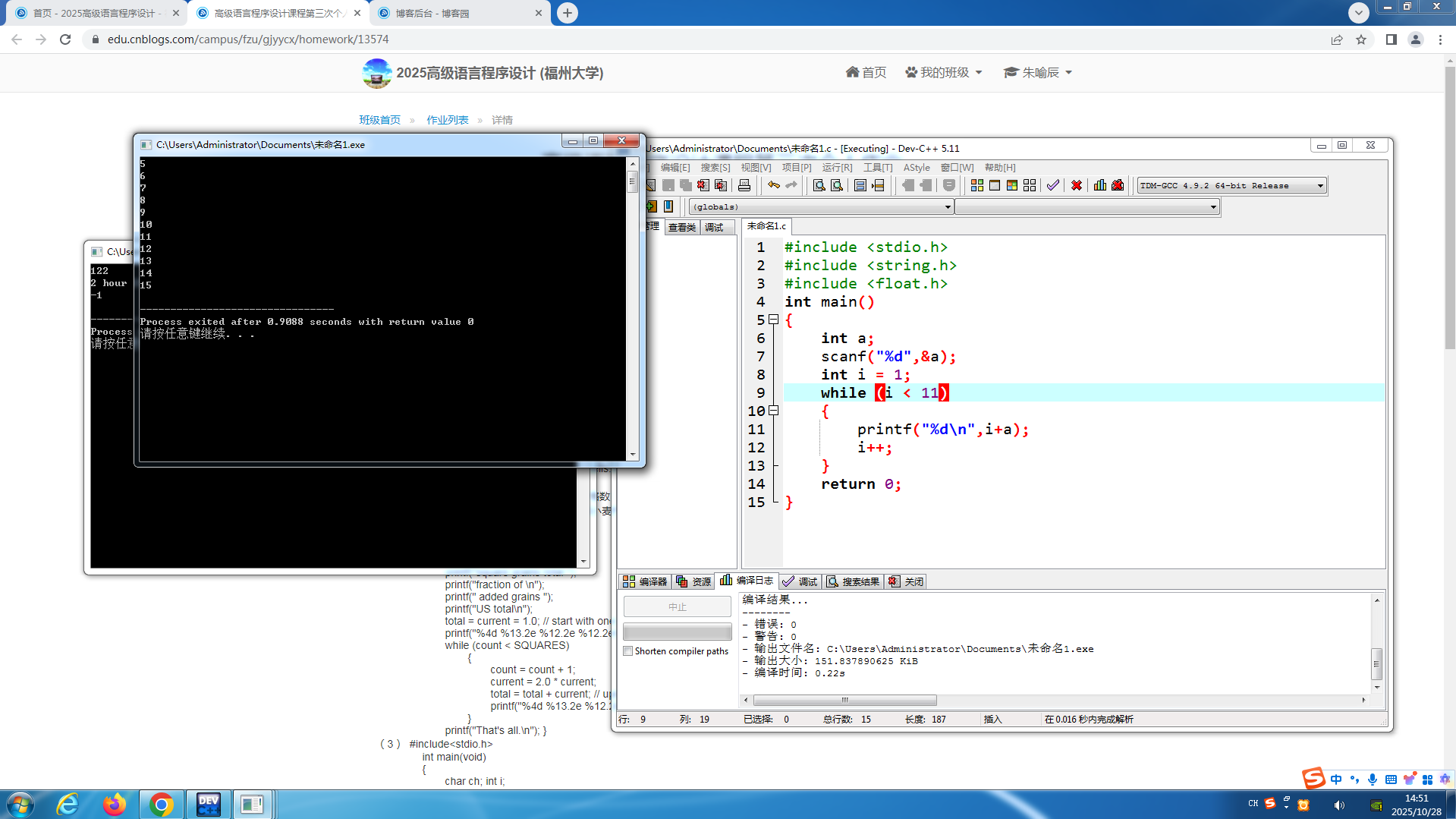This screenshot has width=1456, height=819.
Task: Open the AStyle menu
Action: pyautogui.click(x=917, y=168)
